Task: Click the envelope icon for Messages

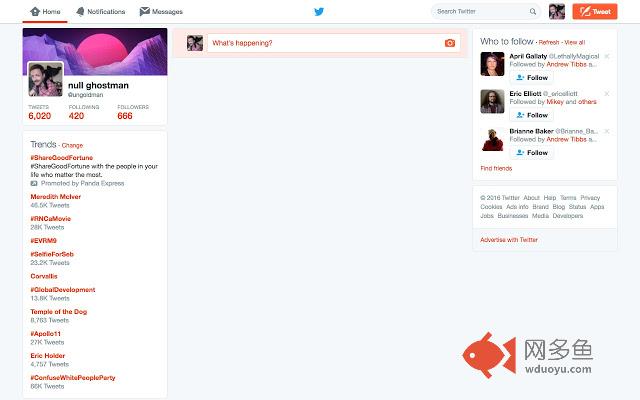Action: tap(144, 11)
